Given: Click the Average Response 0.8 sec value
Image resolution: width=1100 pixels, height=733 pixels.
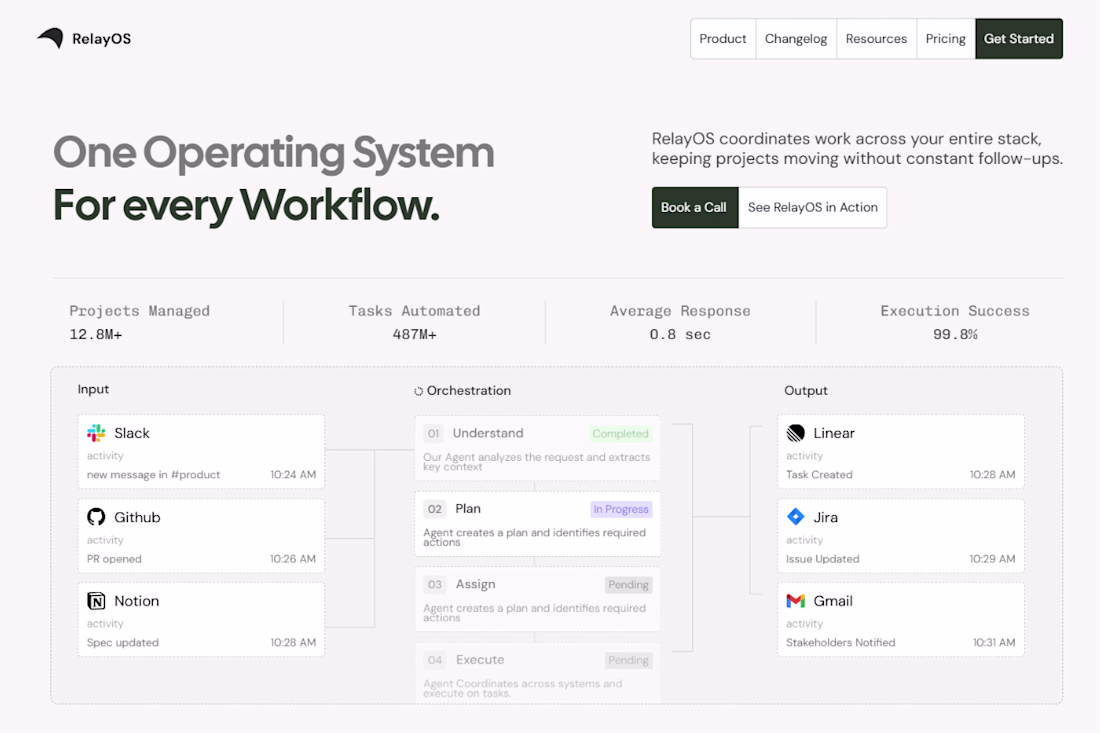Looking at the screenshot, I should pos(680,335).
